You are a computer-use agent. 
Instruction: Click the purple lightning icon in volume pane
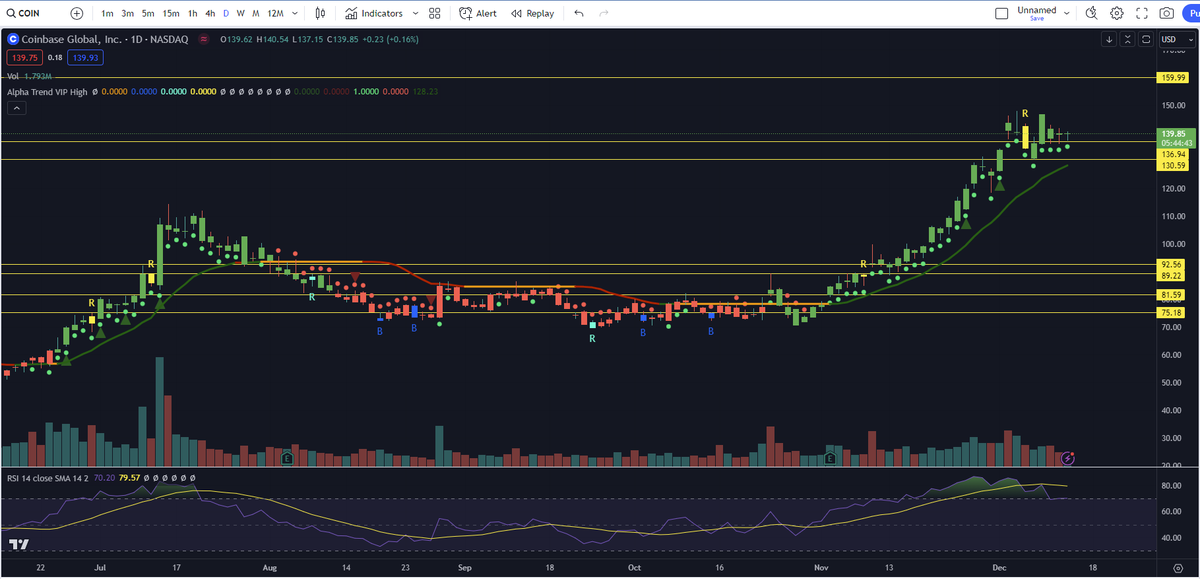[1068, 458]
